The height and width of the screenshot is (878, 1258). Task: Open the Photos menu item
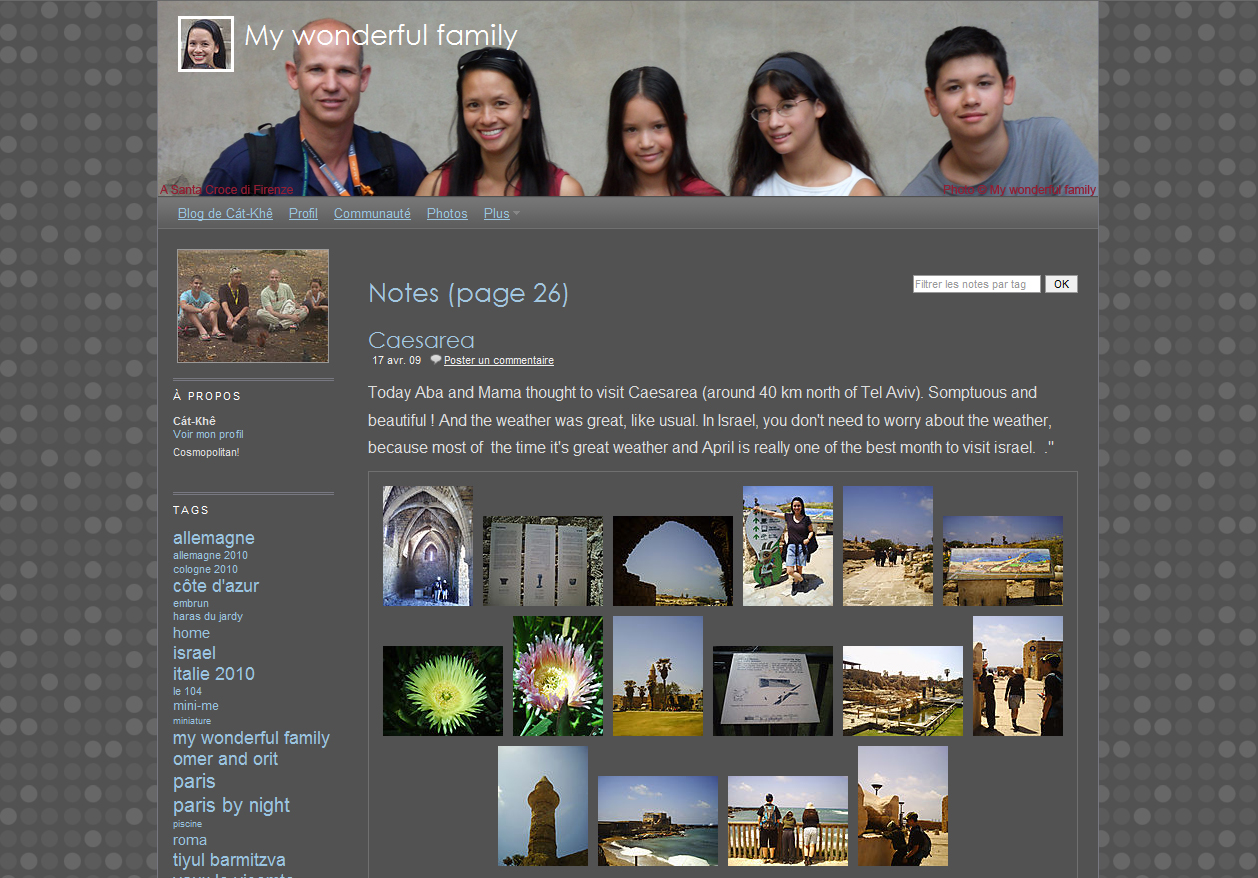point(447,214)
